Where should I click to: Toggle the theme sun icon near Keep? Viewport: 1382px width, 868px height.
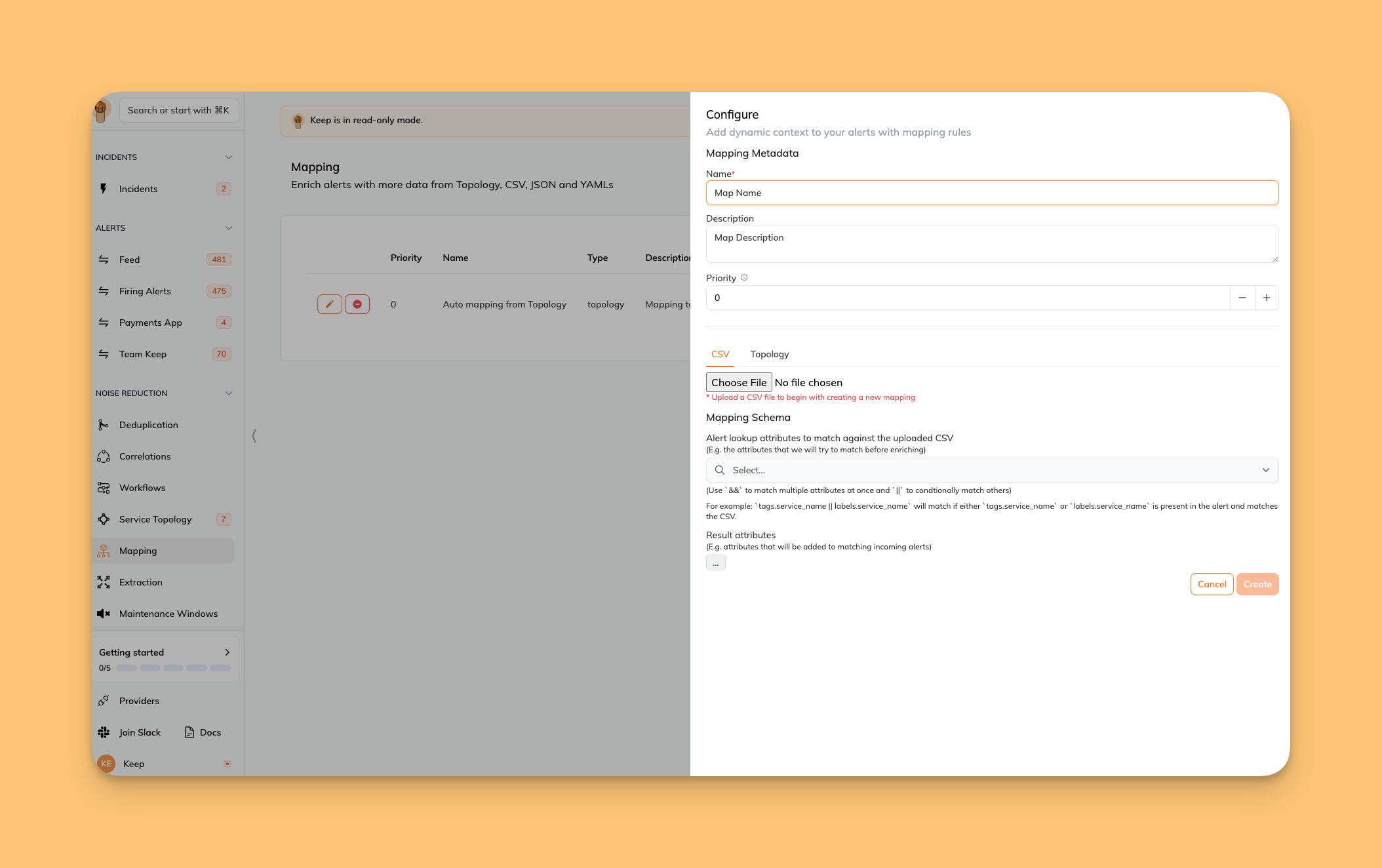pyautogui.click(x=227, y=764)
